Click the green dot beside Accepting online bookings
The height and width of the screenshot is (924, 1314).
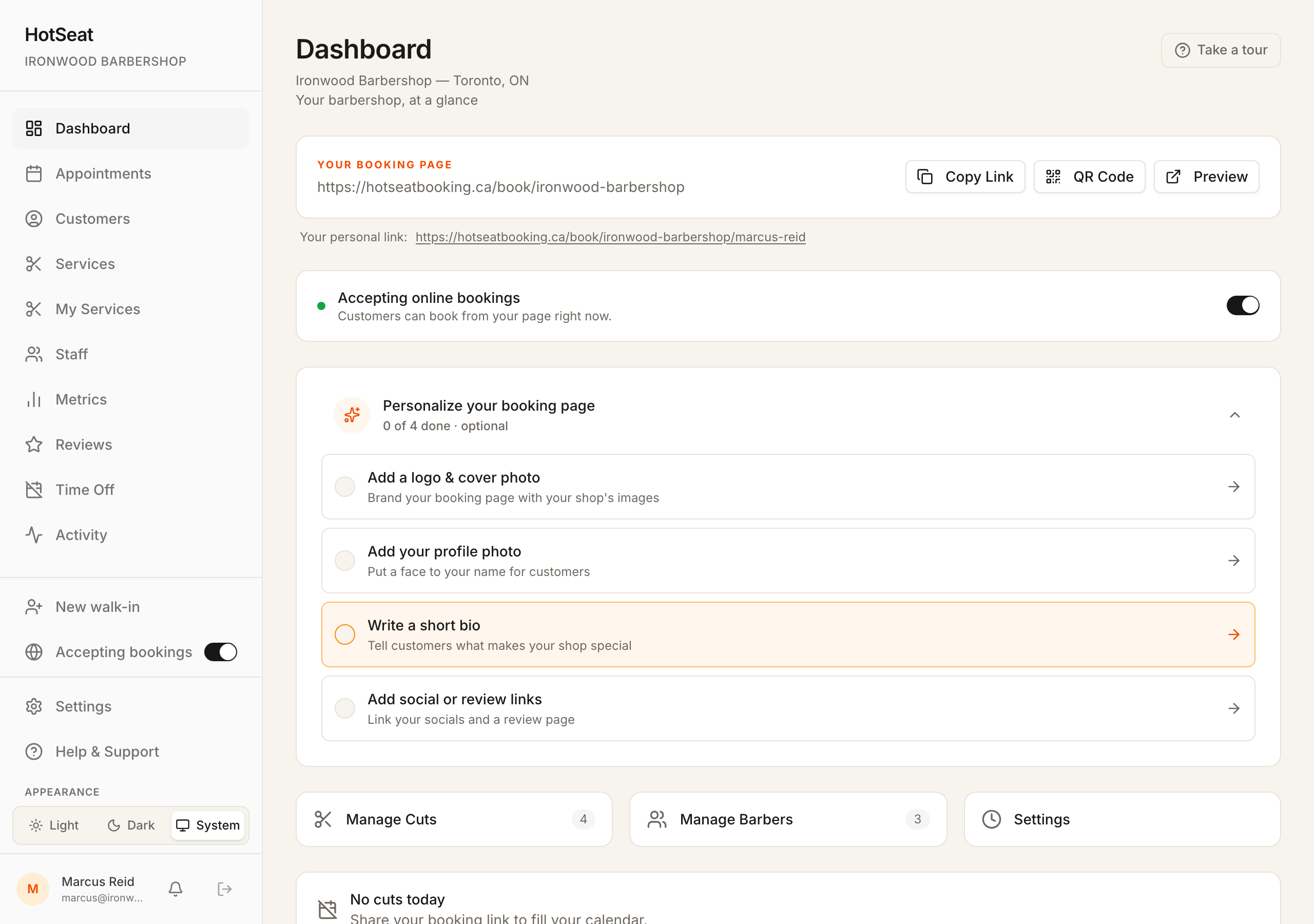point(321,306)
